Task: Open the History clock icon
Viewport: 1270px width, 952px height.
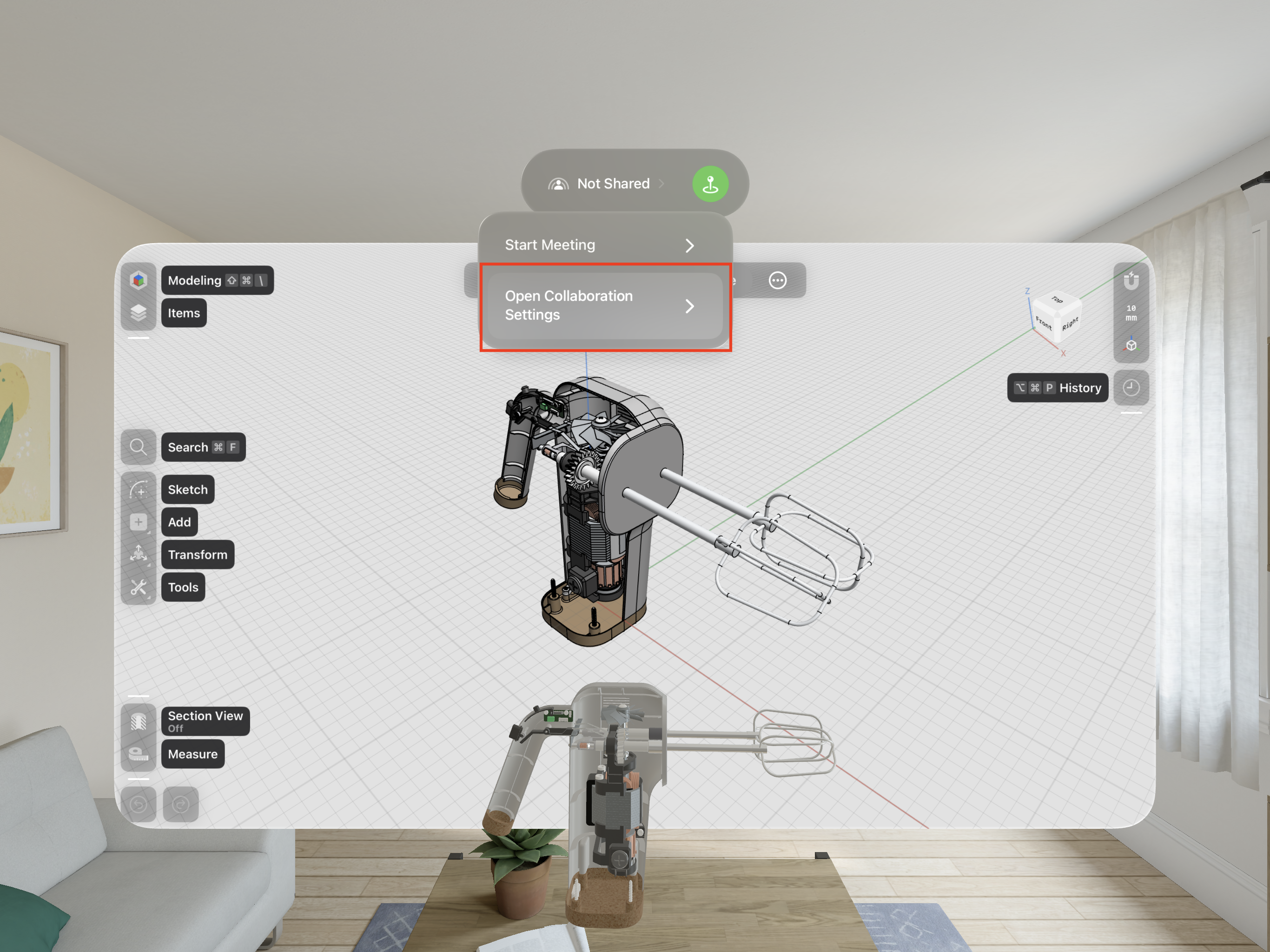Action: tap(1131, 388)
